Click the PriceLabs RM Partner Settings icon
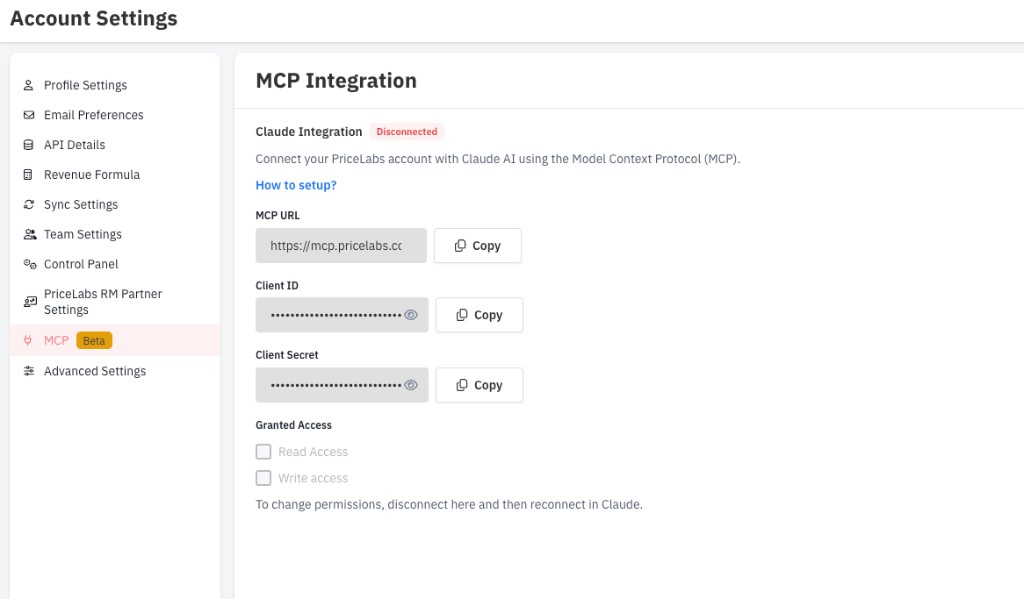Viewport: 1024px width, 599px height. tap(30, 302)
